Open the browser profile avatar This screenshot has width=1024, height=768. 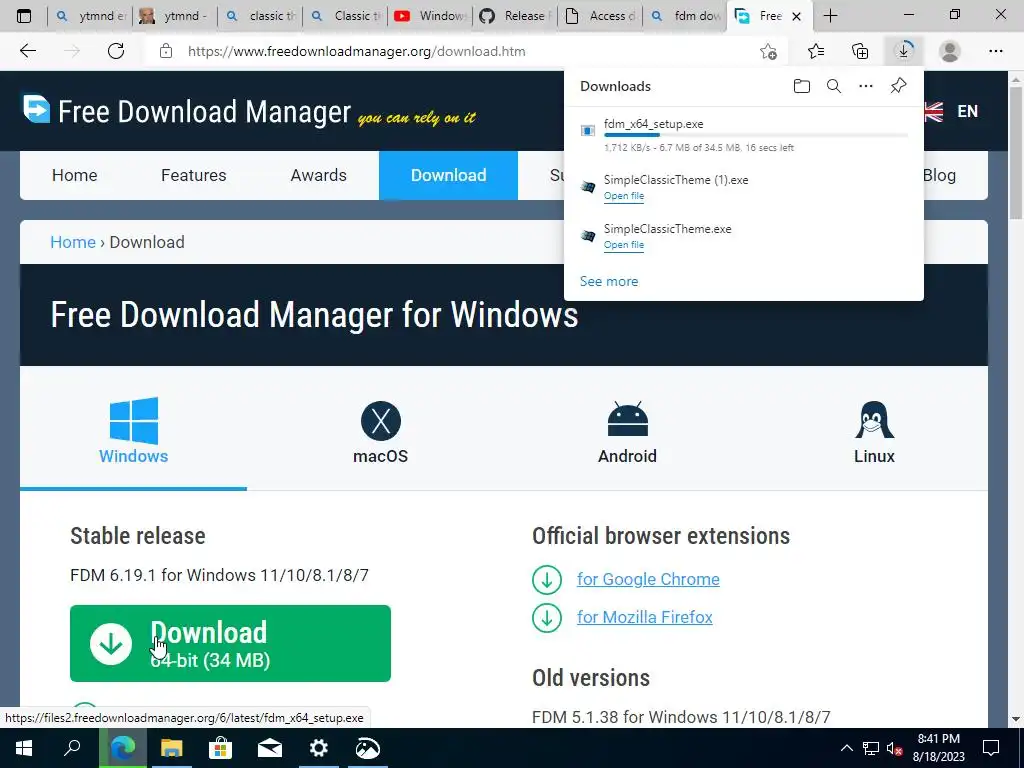[x=950, y=51]
